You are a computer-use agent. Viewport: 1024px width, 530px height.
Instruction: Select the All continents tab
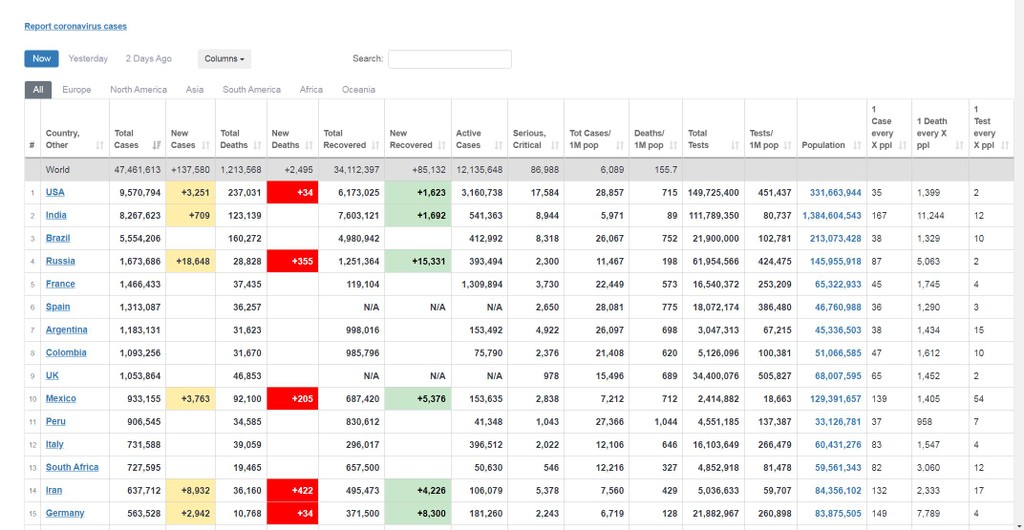38,89
